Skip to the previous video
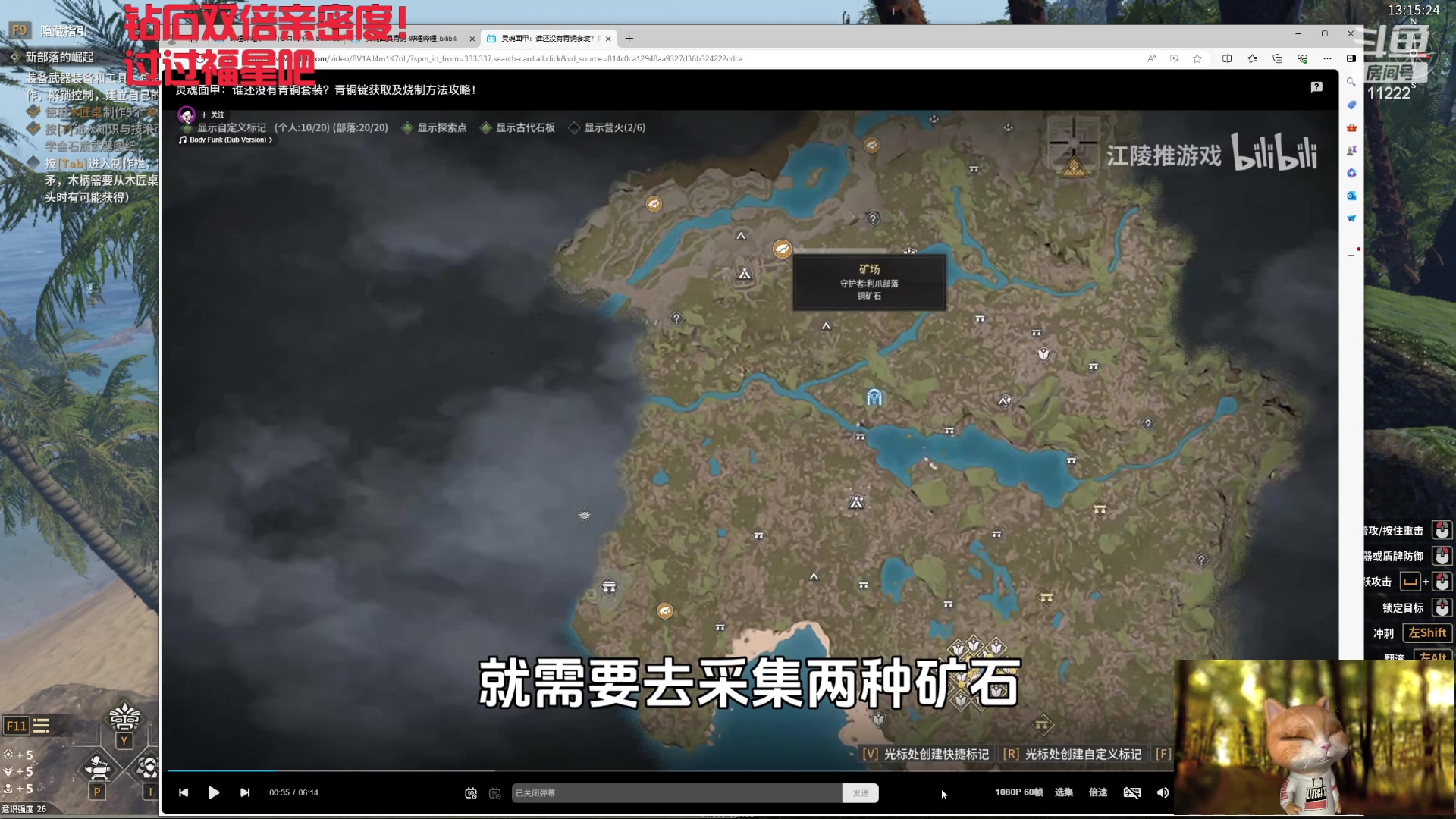Image resolution: width=1456 pixels, height=819 pixels. (184, 792)
